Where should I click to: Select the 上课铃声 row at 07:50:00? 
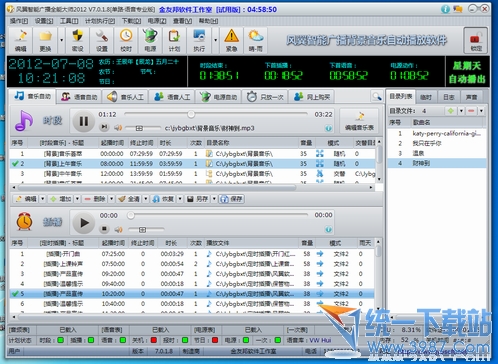(192, 264)
